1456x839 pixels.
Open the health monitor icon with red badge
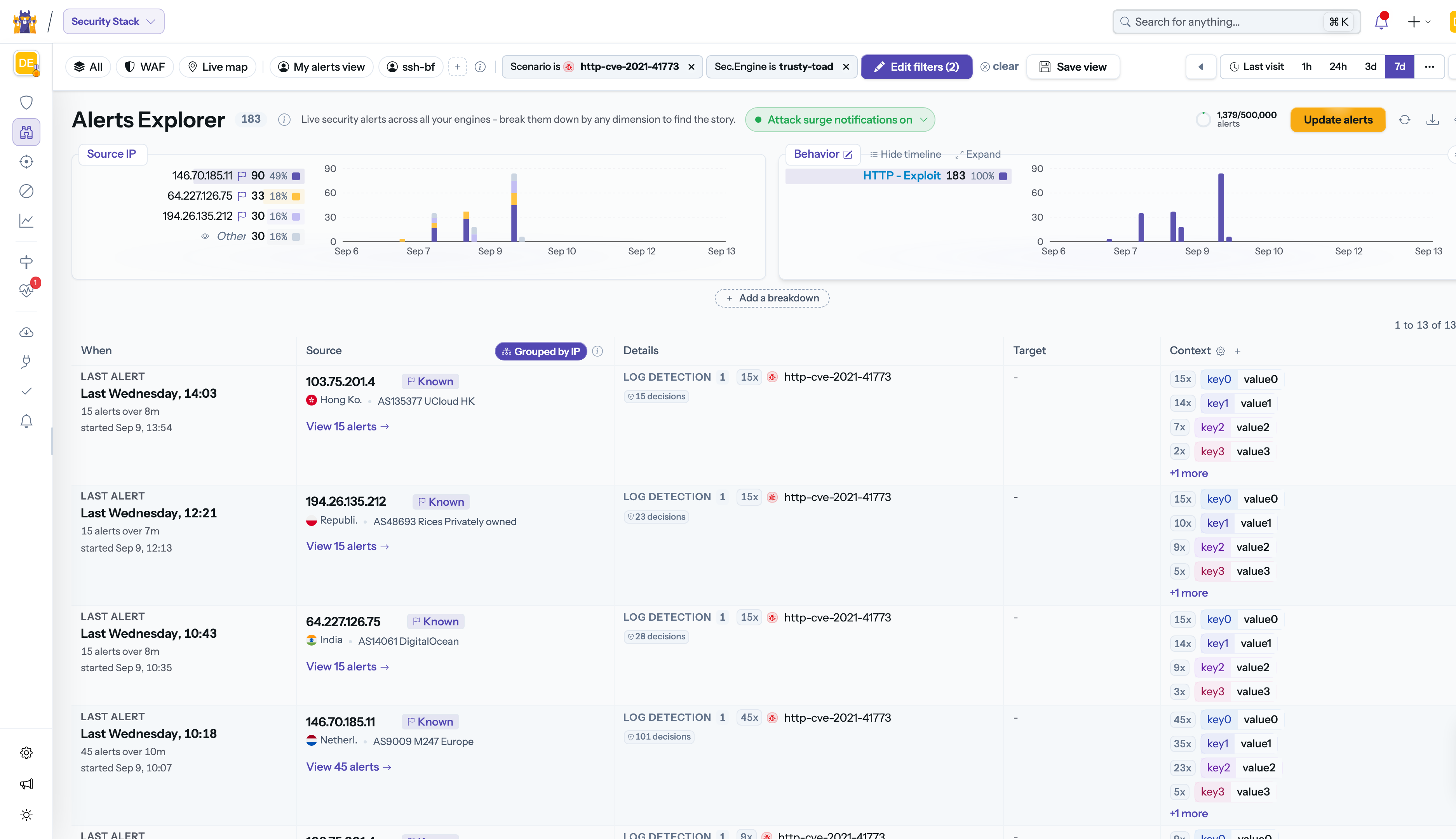[26, 290]
